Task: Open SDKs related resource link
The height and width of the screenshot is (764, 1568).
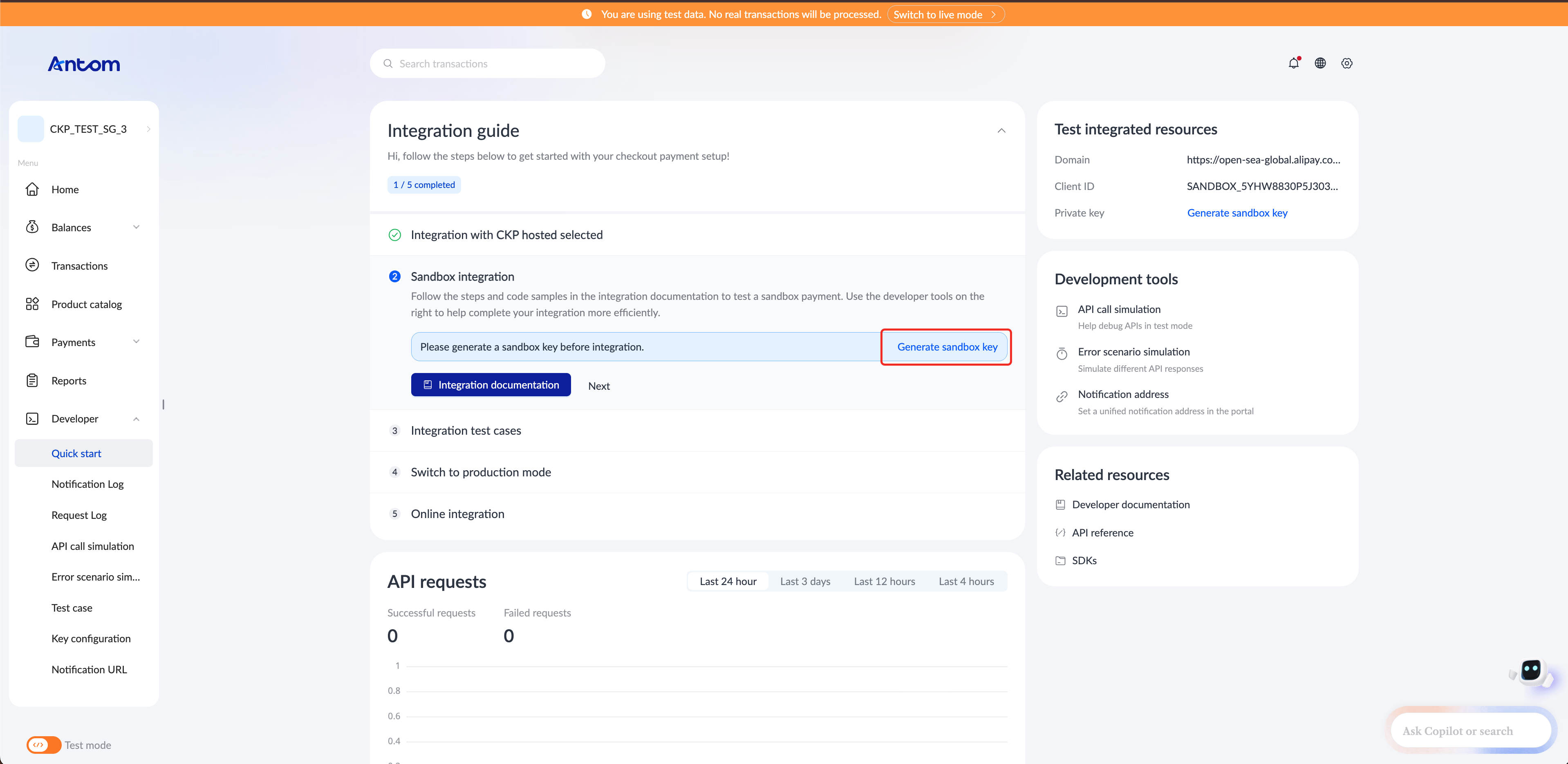Action: click(1084, 560)
